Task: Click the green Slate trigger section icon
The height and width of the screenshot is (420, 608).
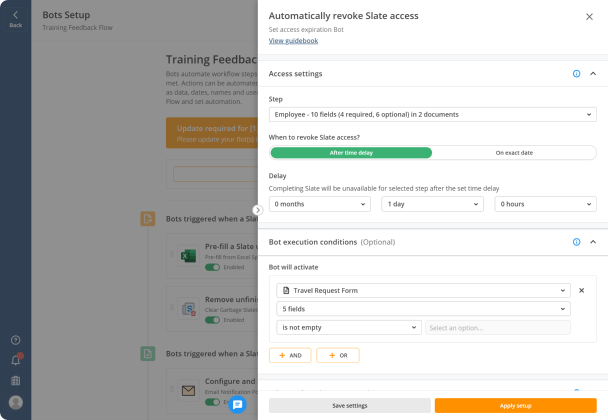Action: point(148,353)
